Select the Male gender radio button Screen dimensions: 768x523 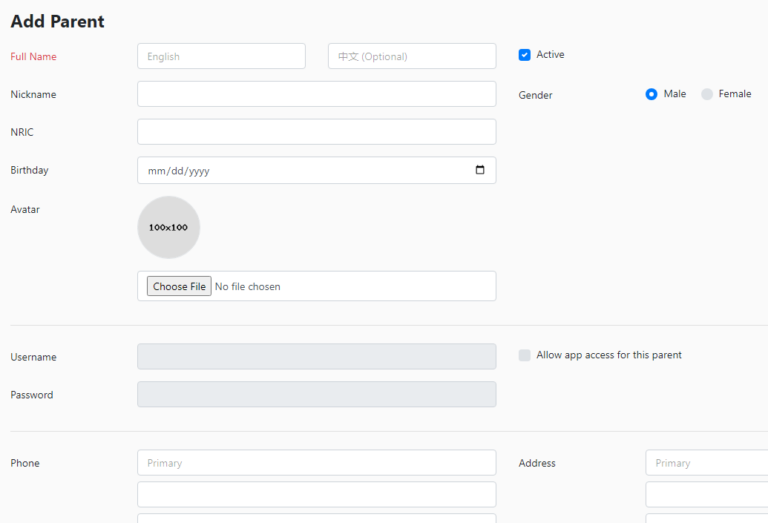(651, 94)
